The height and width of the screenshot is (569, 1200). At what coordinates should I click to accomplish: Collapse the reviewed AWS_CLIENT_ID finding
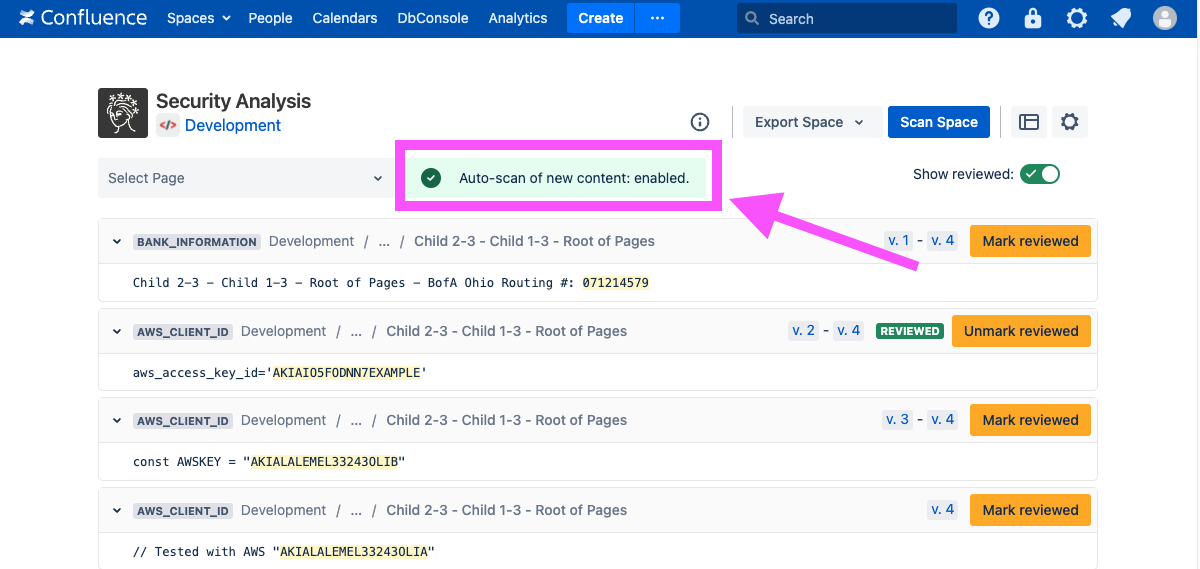(117, 332)
